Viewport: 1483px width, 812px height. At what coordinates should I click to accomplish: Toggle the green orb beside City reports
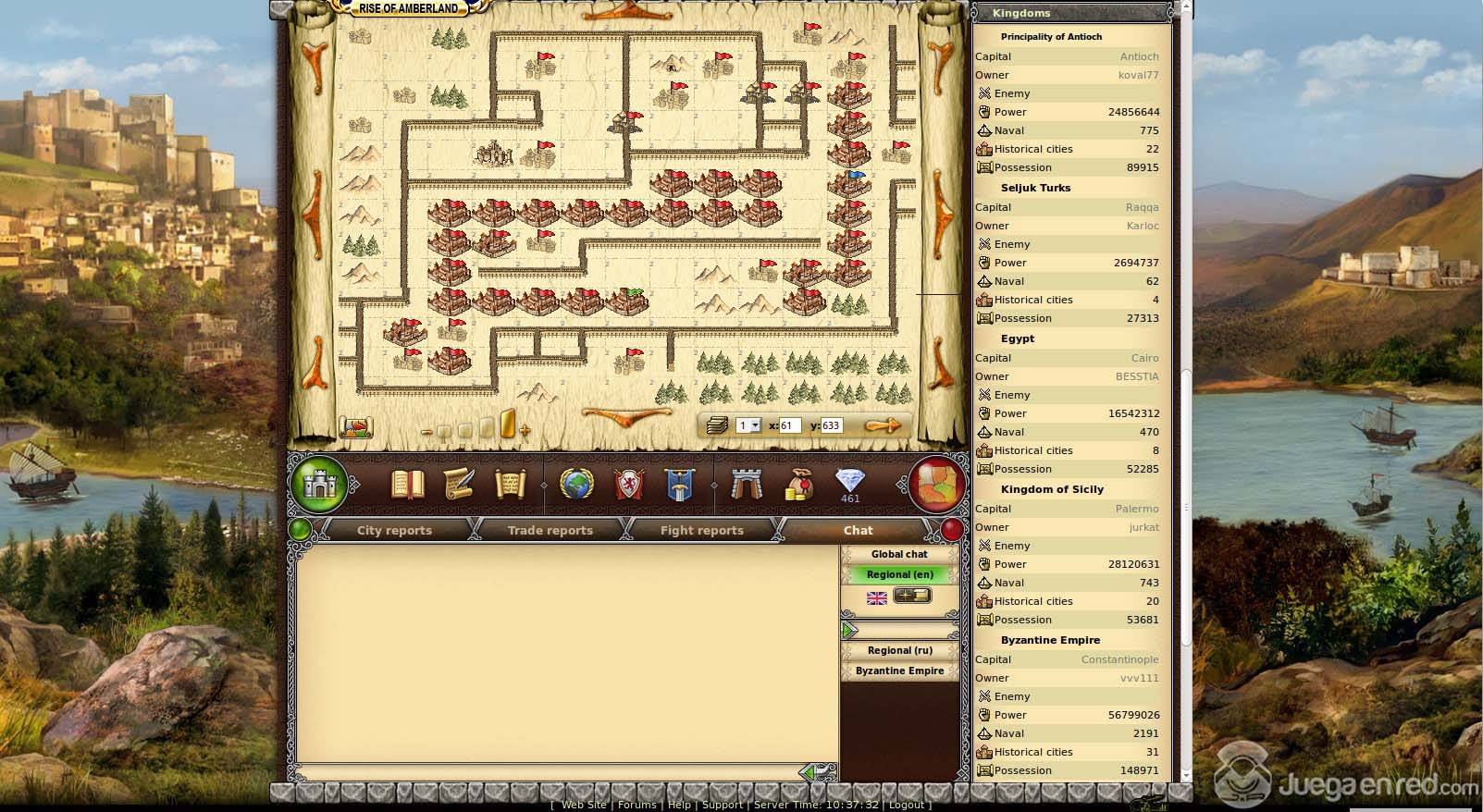tap(301, 530)
